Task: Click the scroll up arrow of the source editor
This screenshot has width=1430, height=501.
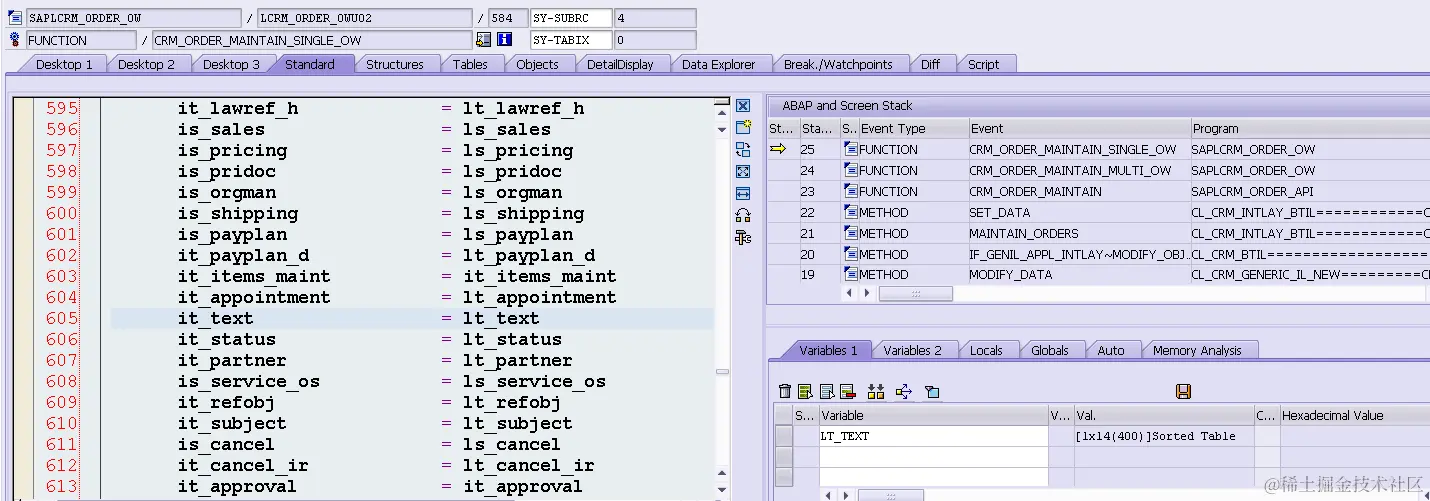Action: coord(722,115)
